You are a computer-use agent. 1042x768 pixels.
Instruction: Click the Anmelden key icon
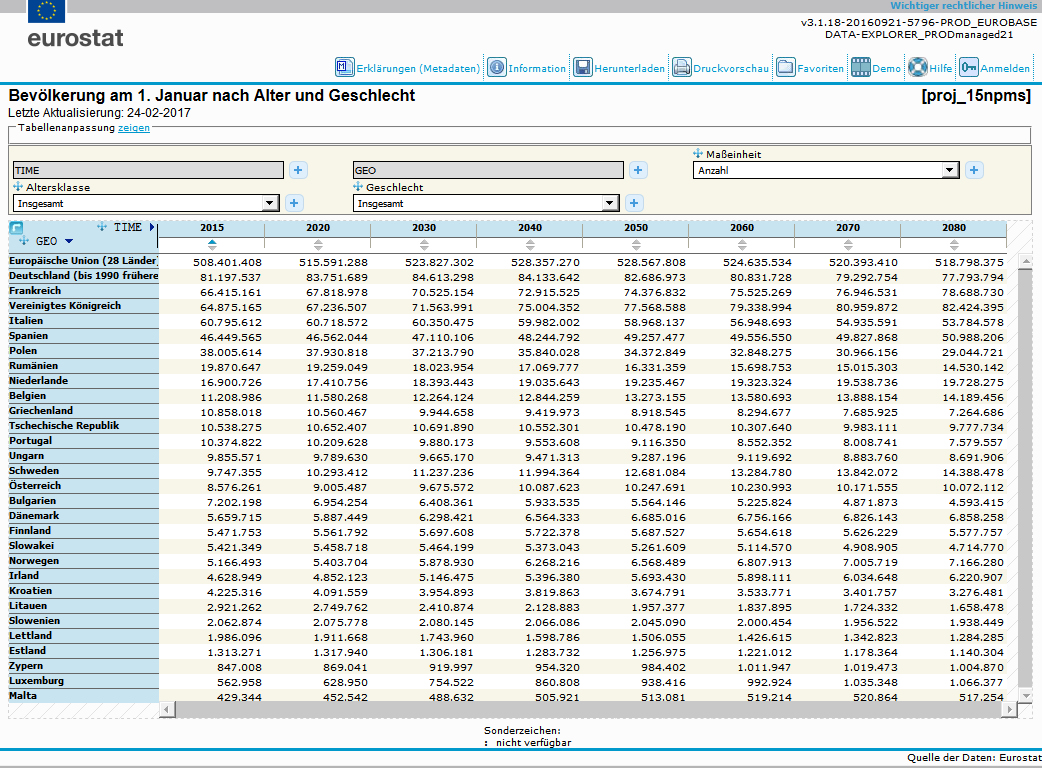pyautogui.click(x=968, y=68)
